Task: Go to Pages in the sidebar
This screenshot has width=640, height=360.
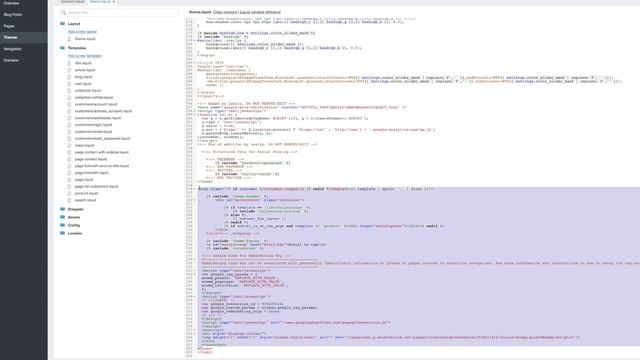Action: pos(9,26)
